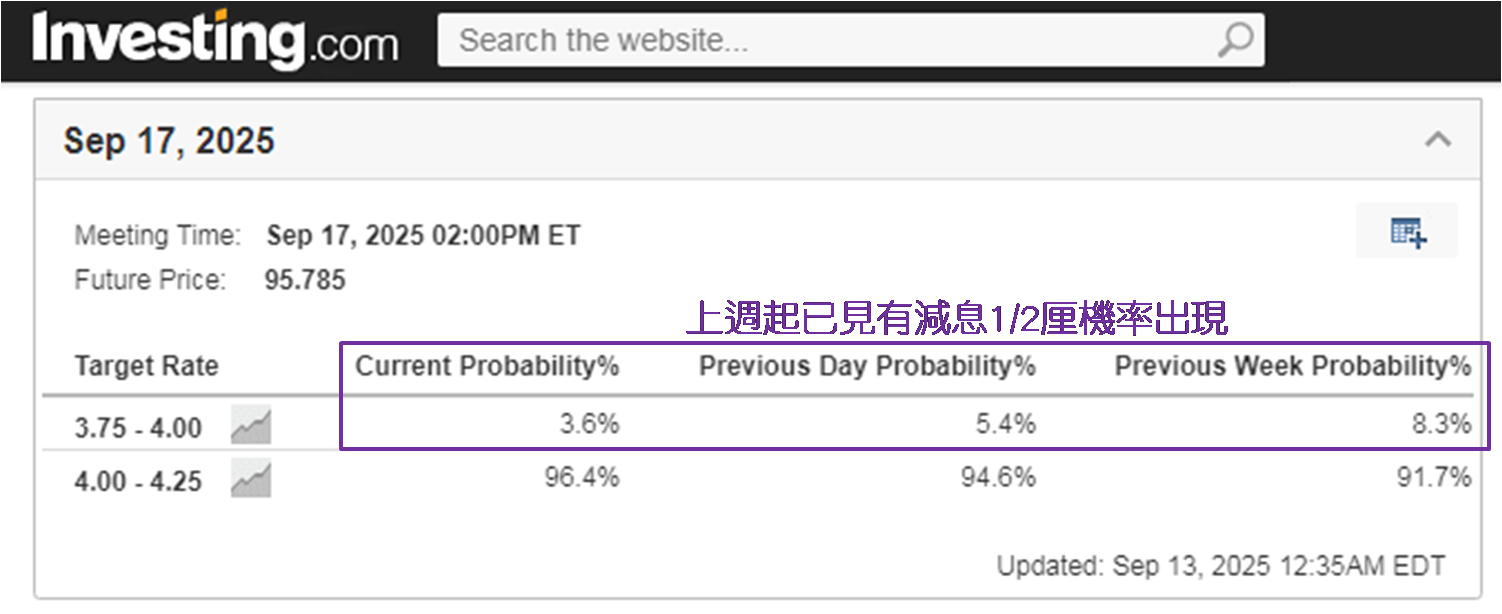The image size is (1502, 614).
Task: Select the 3.75 - 4.00 target rate row
Action: (138, 428)
